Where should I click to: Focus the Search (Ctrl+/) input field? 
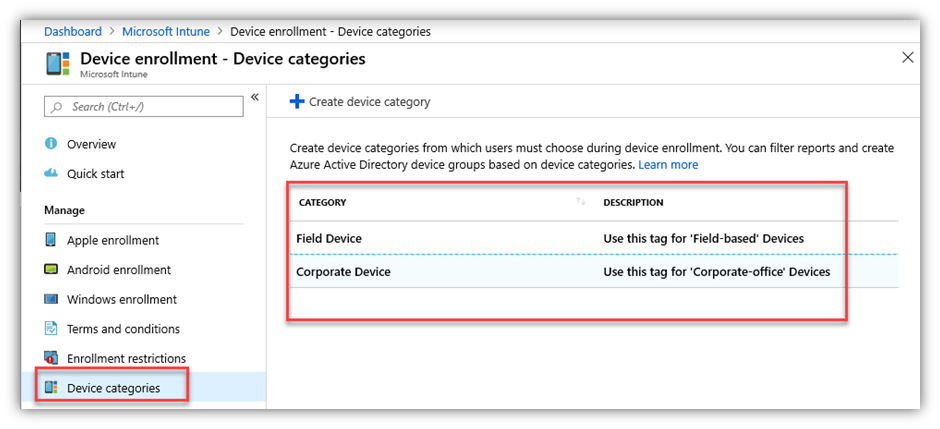click(x=150, y=107)
